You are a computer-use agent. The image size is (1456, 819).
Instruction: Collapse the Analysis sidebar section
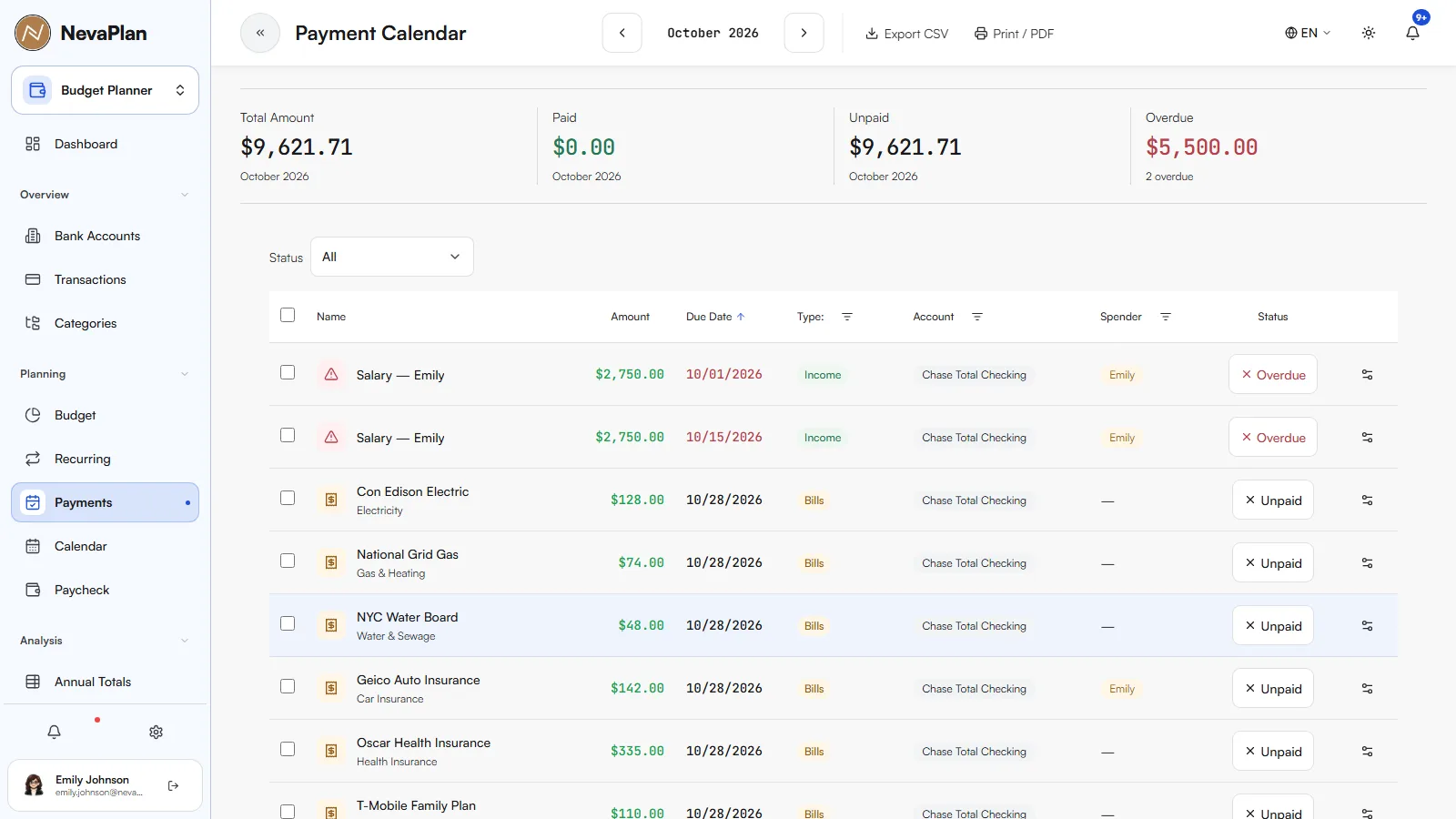105,641
